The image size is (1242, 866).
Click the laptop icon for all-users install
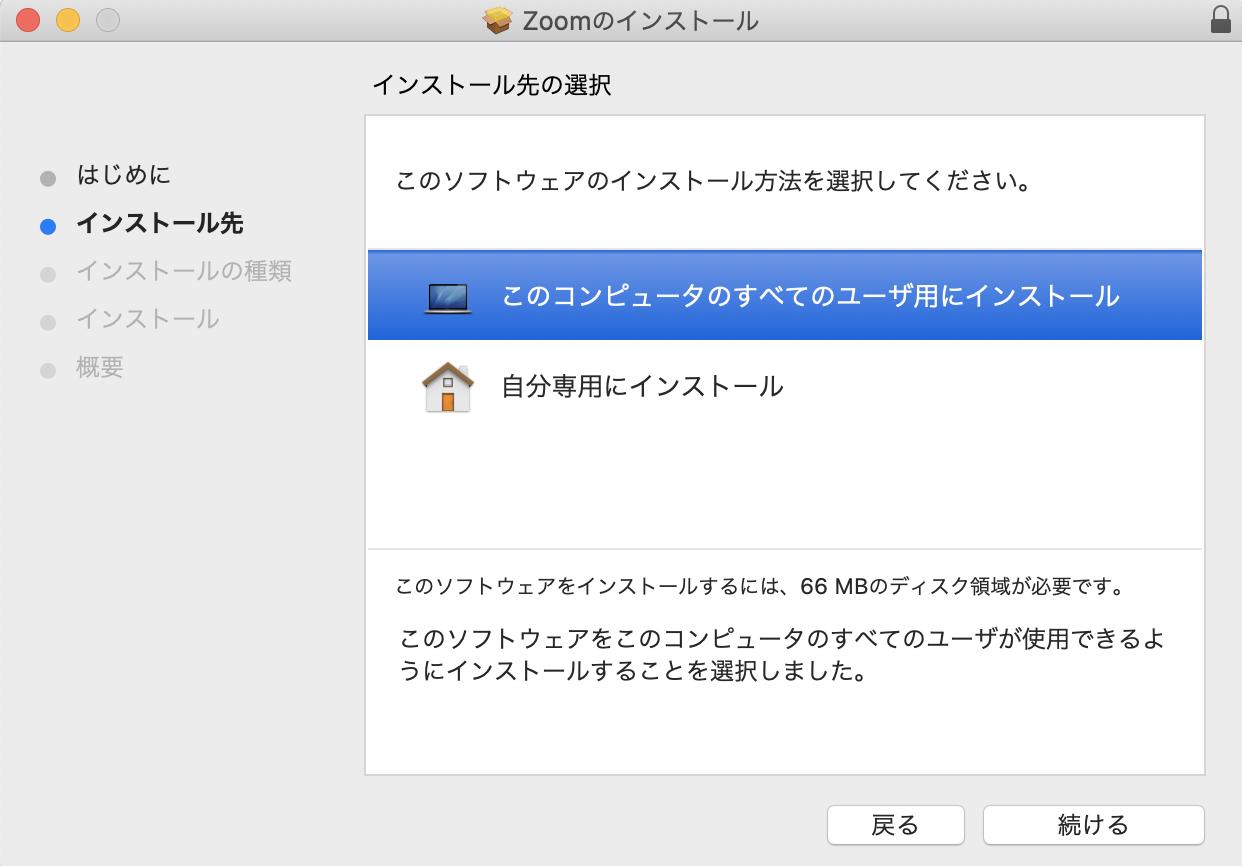point(447,297)
